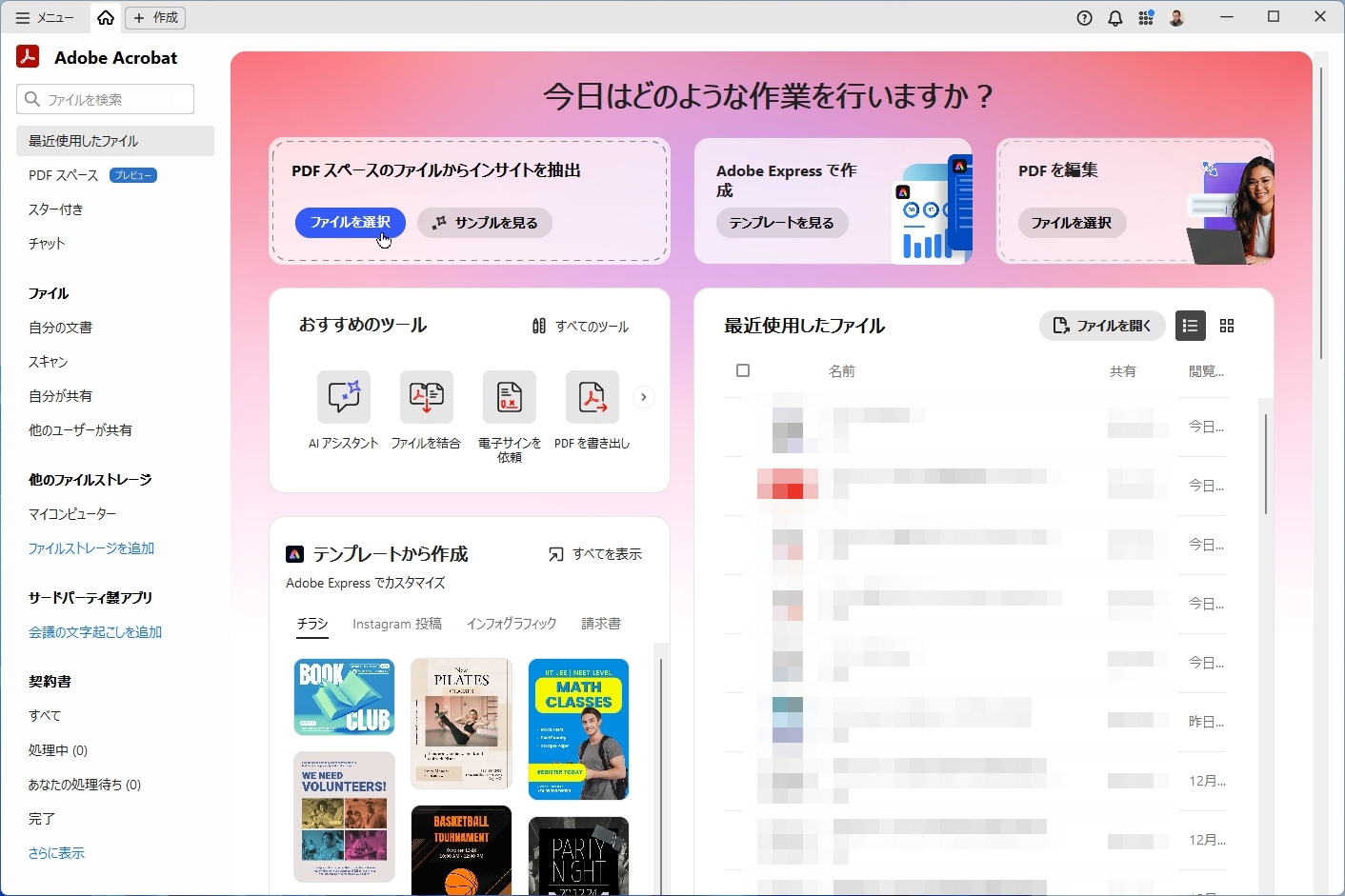The width and height of the screenshot is (1345, 896).
Task: Open スキャン in sidebar
Action: click(49, 362)
